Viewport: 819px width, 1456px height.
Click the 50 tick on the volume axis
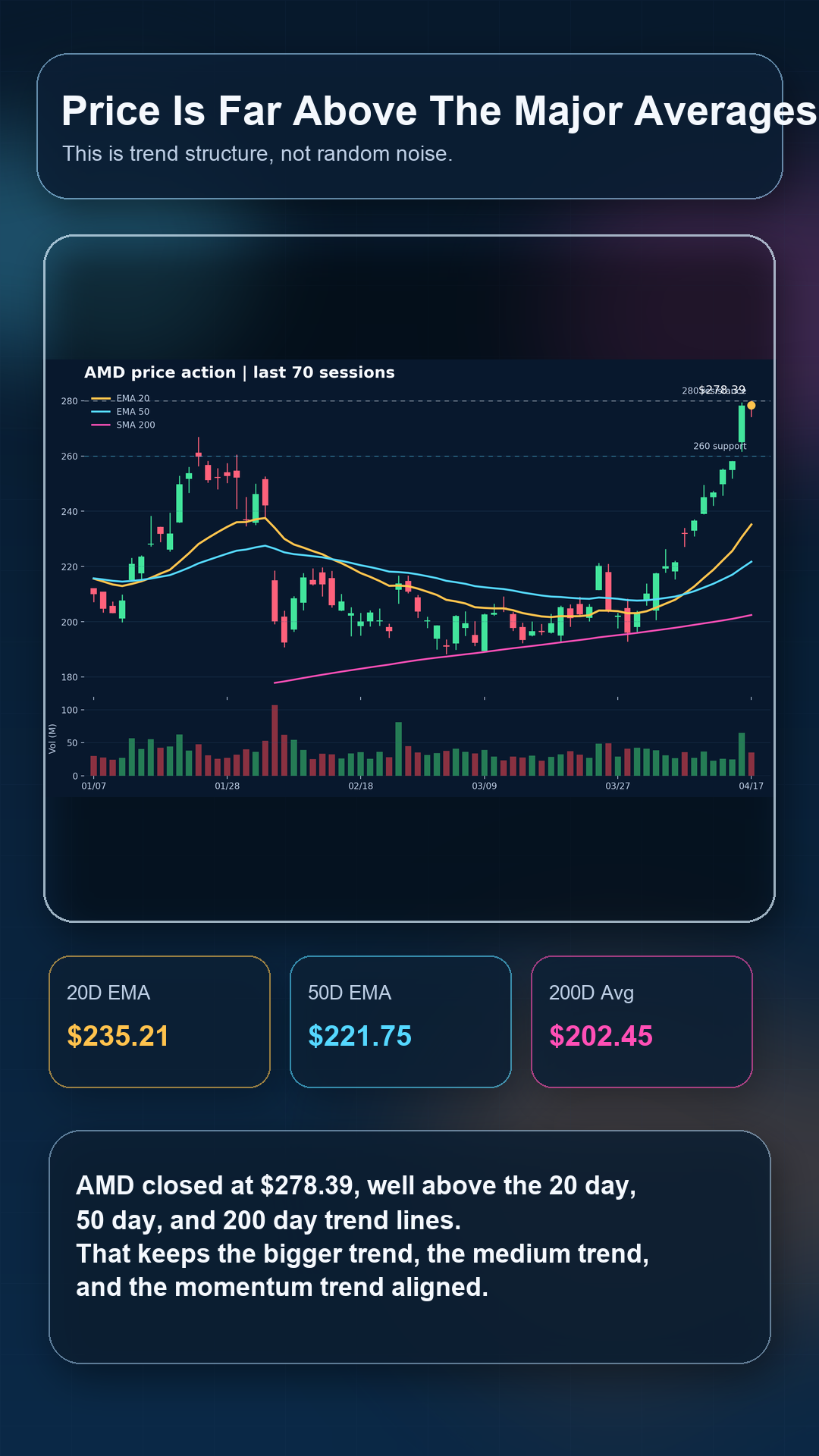(72, 743)
